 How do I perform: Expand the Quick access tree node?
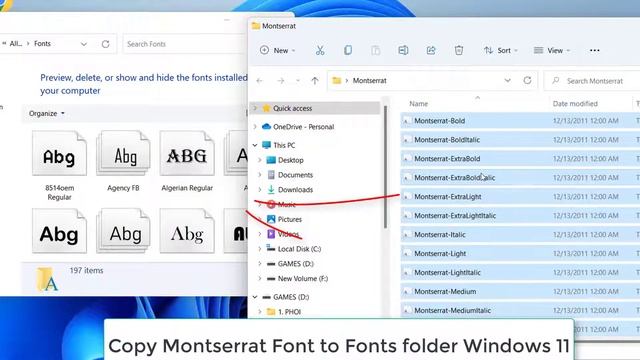pyautogui.click(x=255, y=108)
